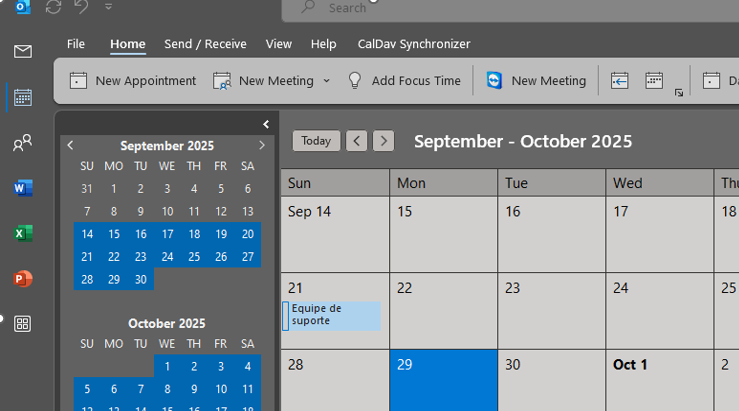Viewport: 739px width, 411px height.
Task: Click the Undo arrow in title bar
Action: point(81,7)
